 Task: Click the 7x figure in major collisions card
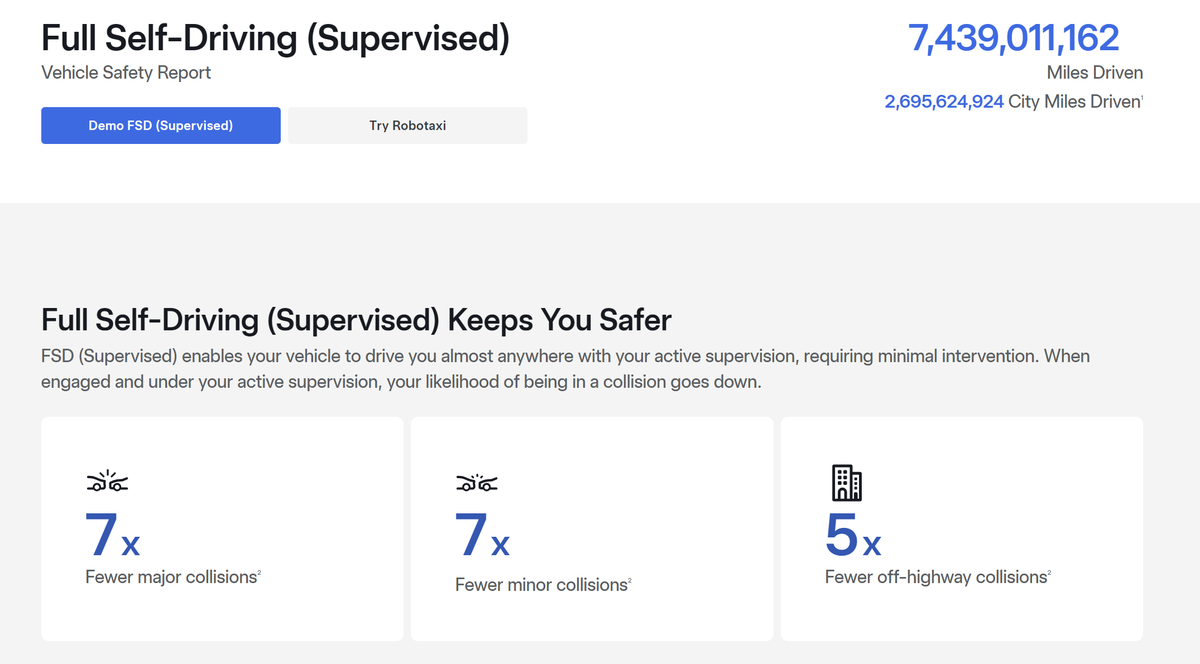[113, 534]
